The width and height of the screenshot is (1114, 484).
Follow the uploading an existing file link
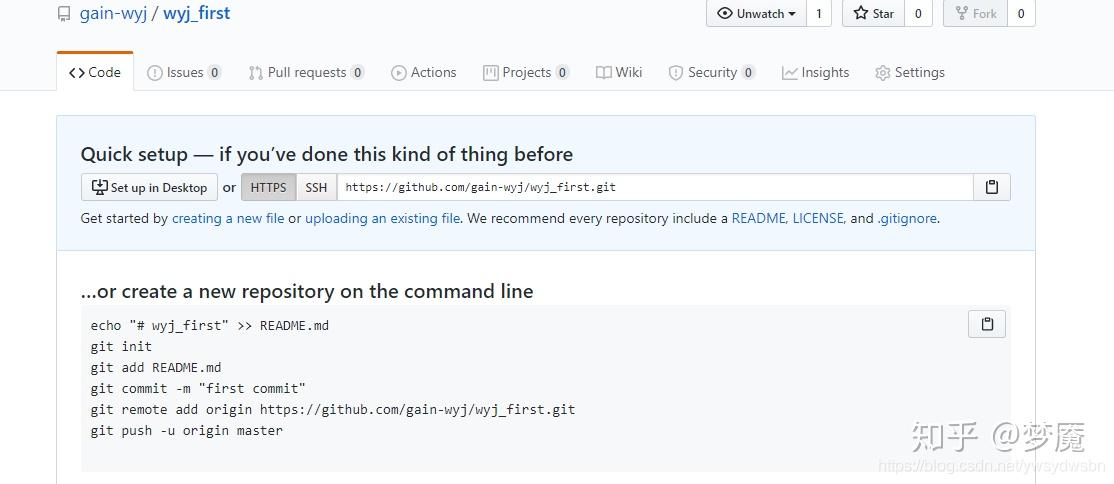point(382,219)
